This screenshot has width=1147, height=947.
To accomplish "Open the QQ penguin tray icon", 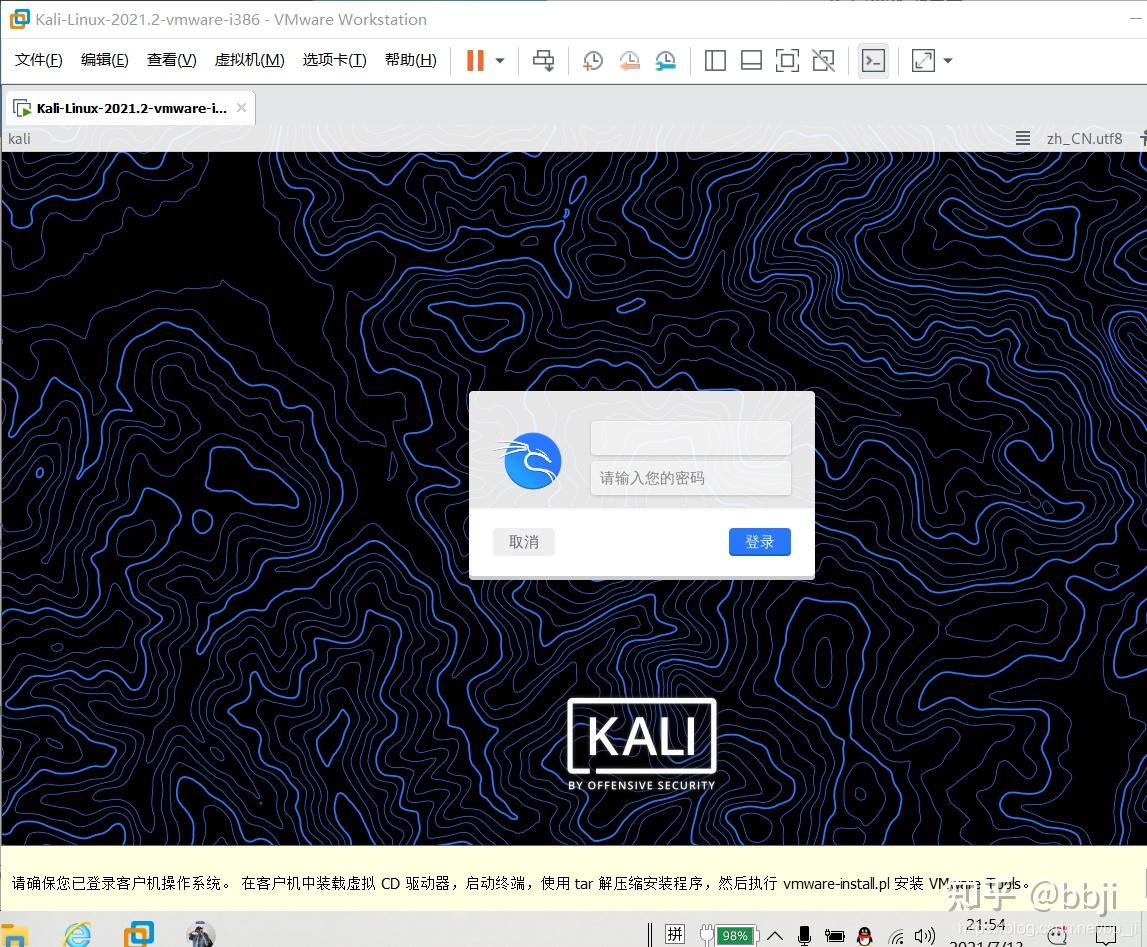I will tap(865, 935).
